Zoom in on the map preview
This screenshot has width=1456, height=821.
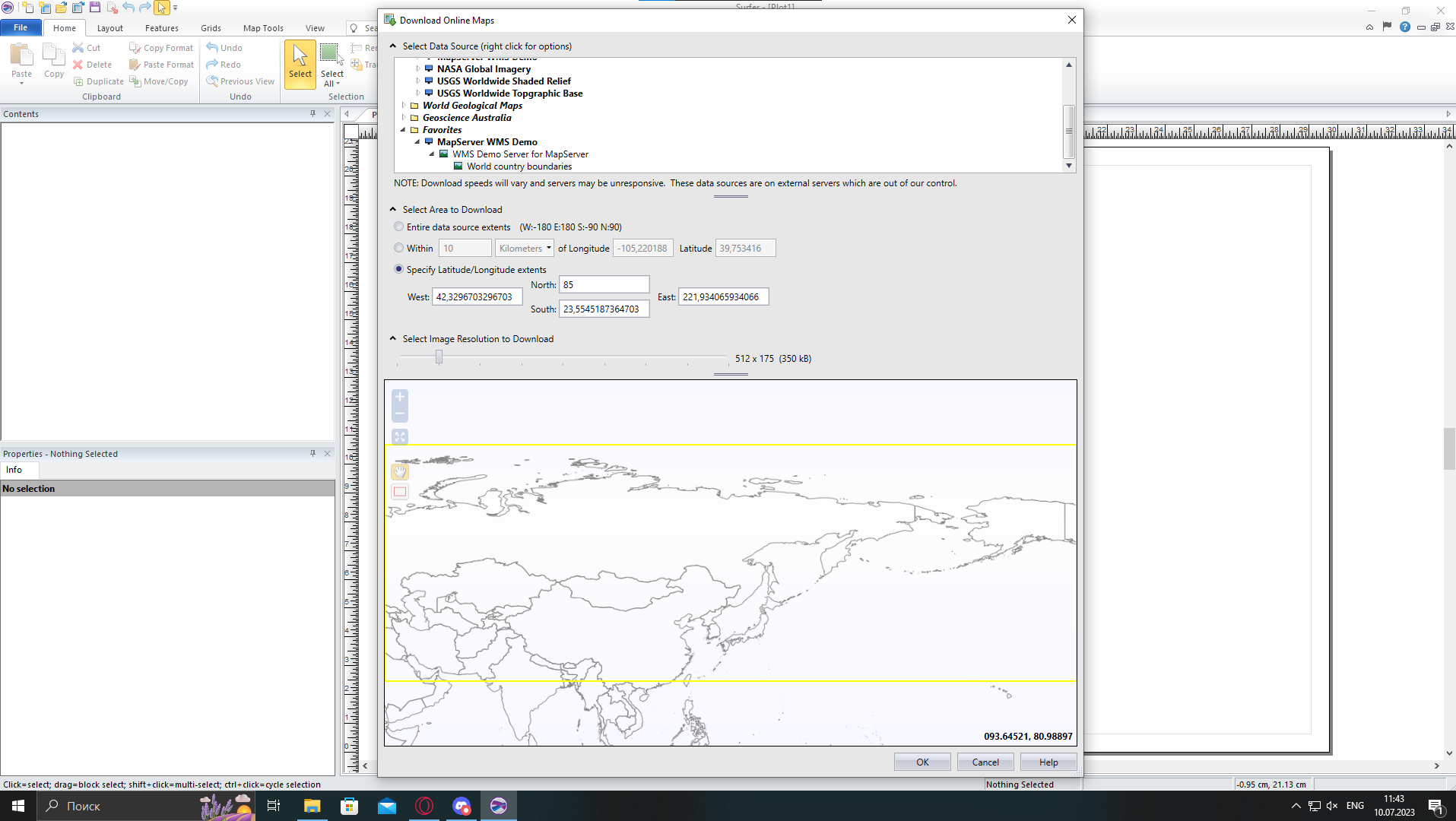point(400,397)
